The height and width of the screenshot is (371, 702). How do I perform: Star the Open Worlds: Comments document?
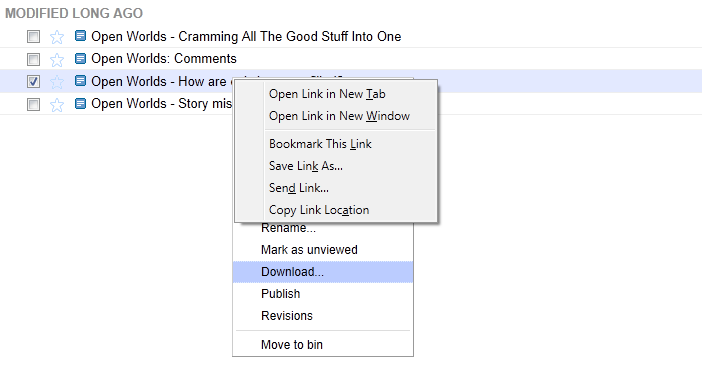[57, 59]
